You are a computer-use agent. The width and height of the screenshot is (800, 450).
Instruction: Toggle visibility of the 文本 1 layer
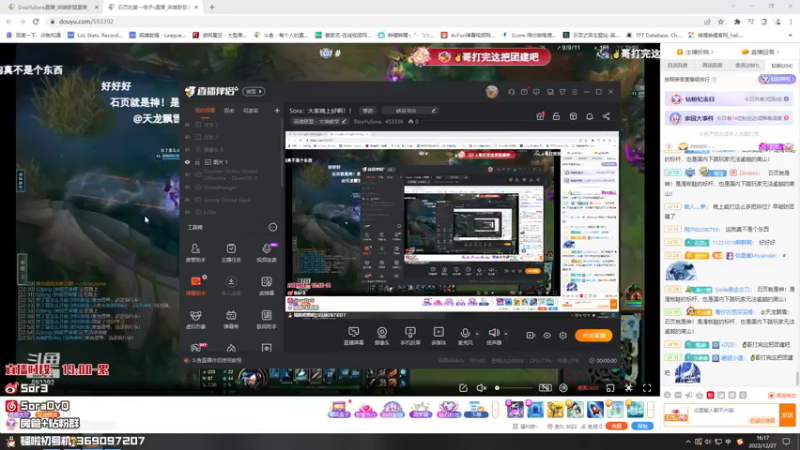point(187,137)
